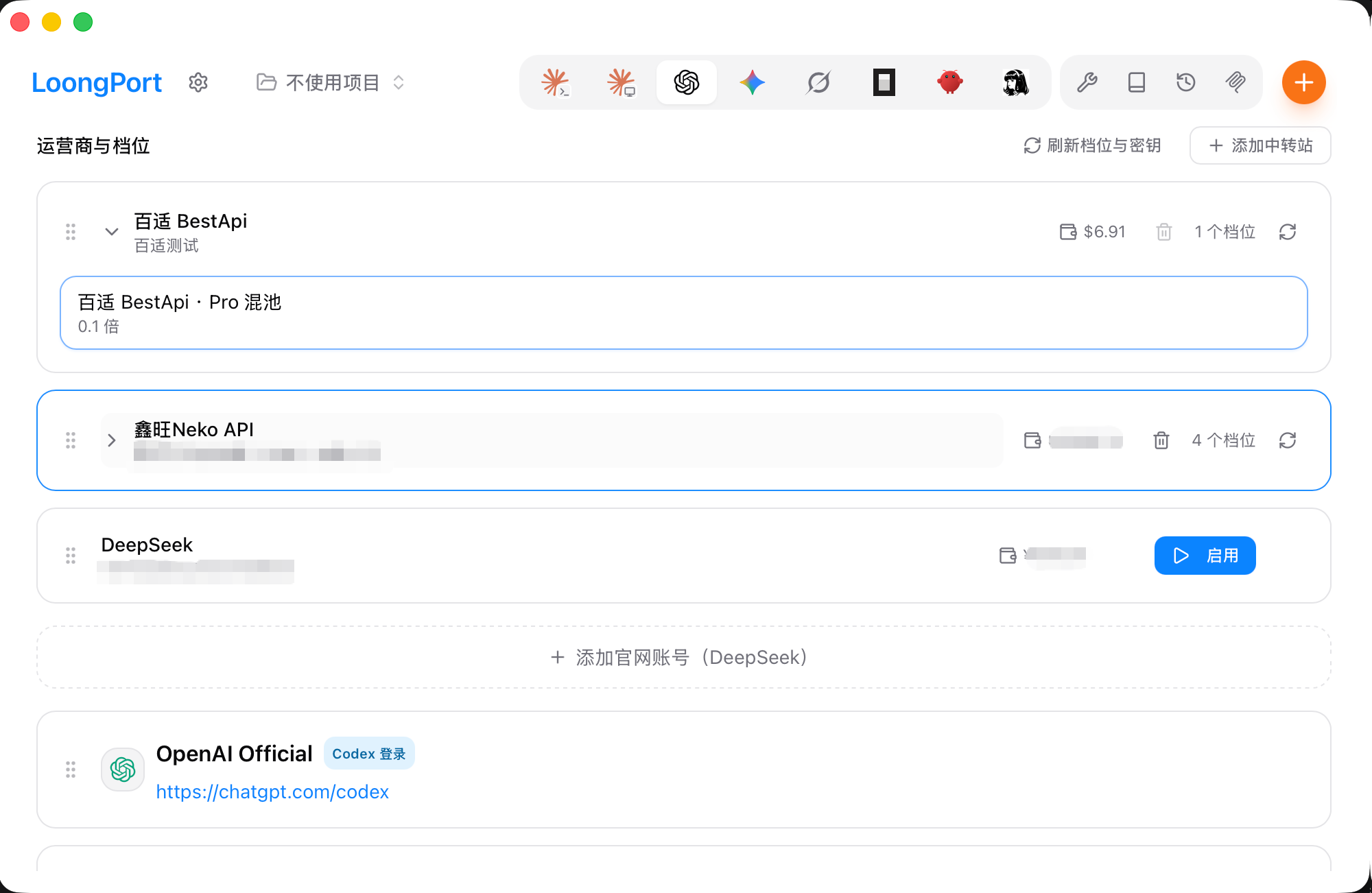This screenshot has width=1372, height=893.
Task: Click the DeepSeek provider name
Action: (147, 545)
